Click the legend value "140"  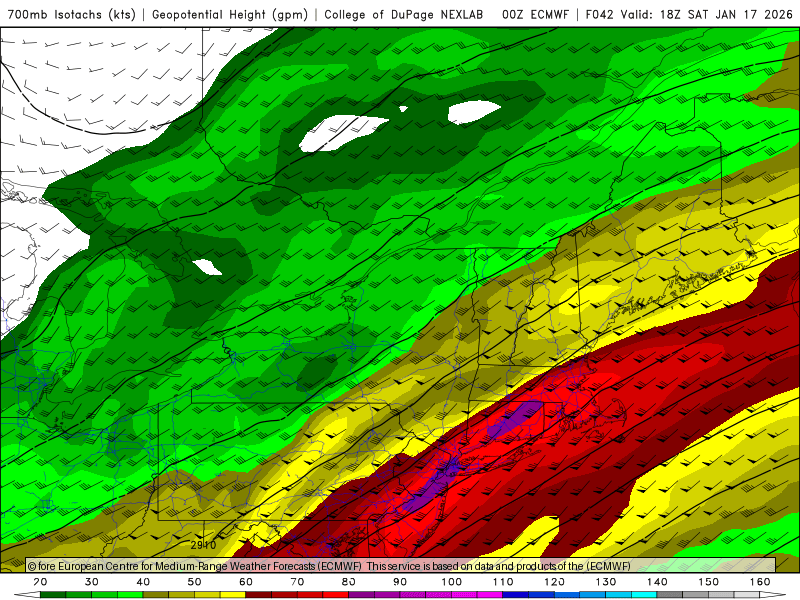[657, 582]
